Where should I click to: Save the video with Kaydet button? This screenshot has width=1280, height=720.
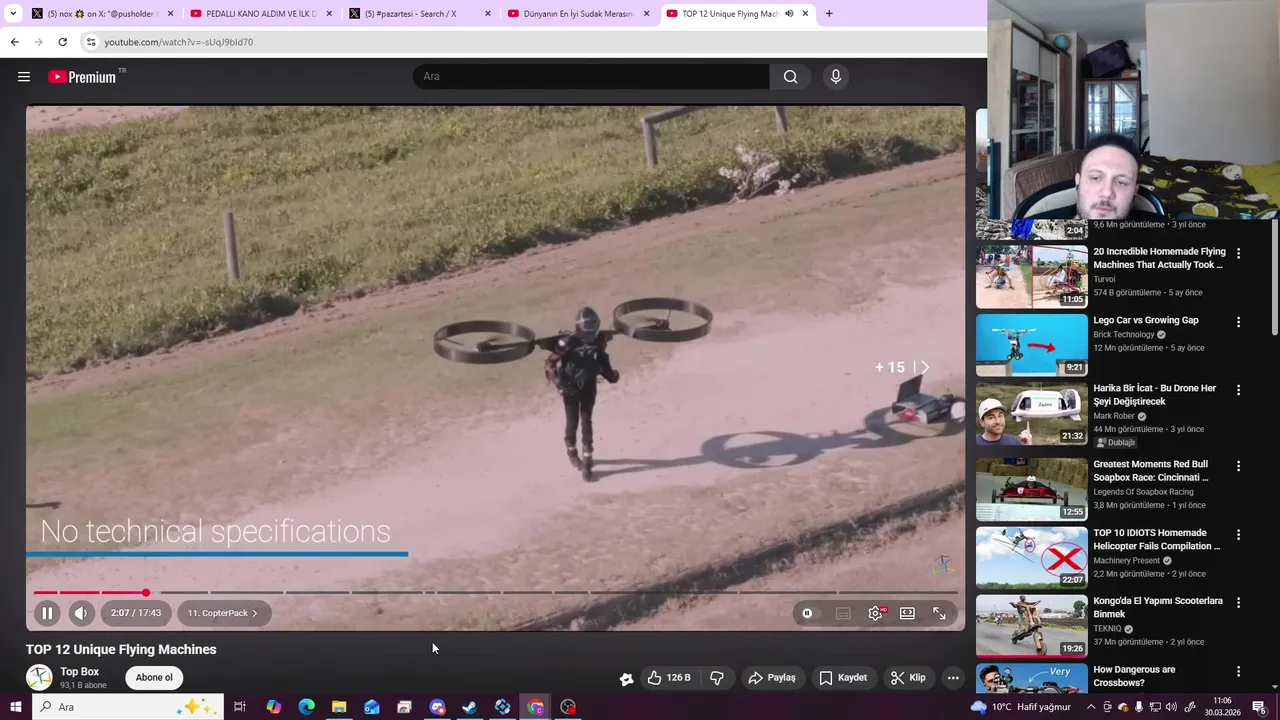click(843, 678)
